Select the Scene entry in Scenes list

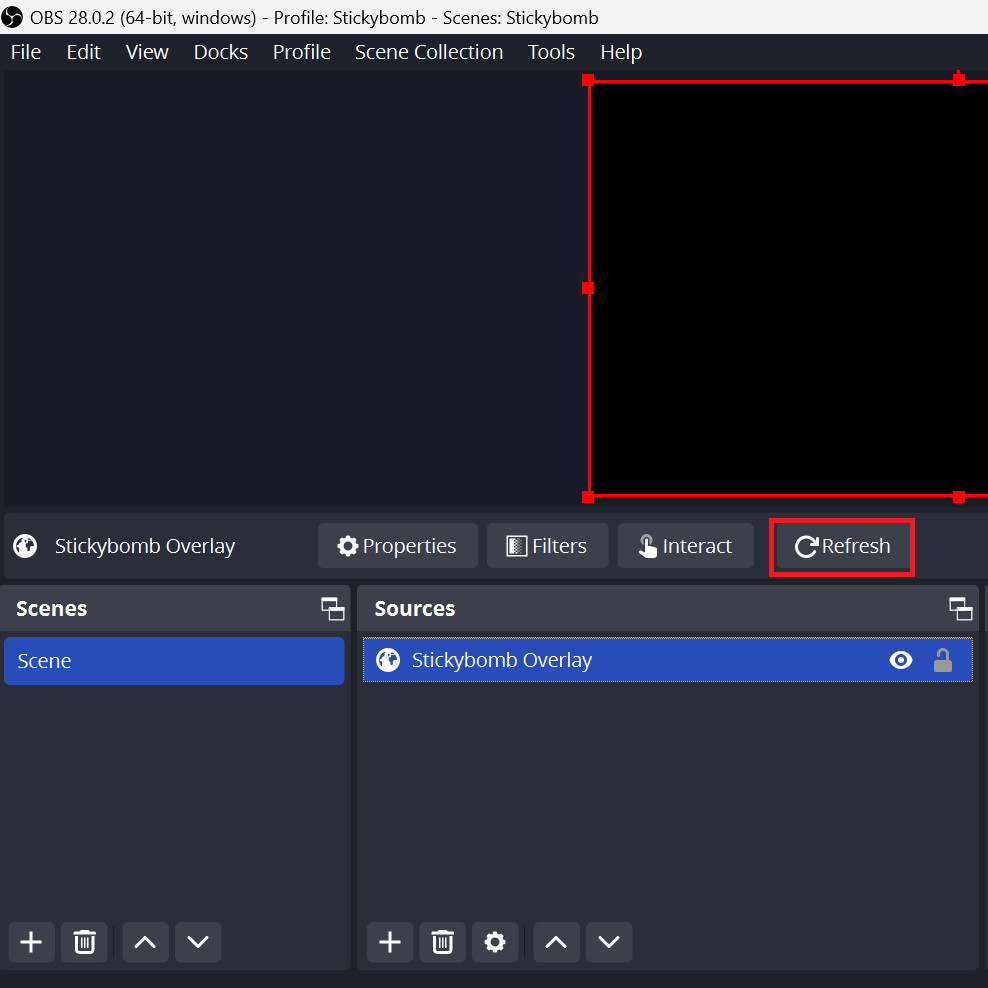[x=174, y=660]
